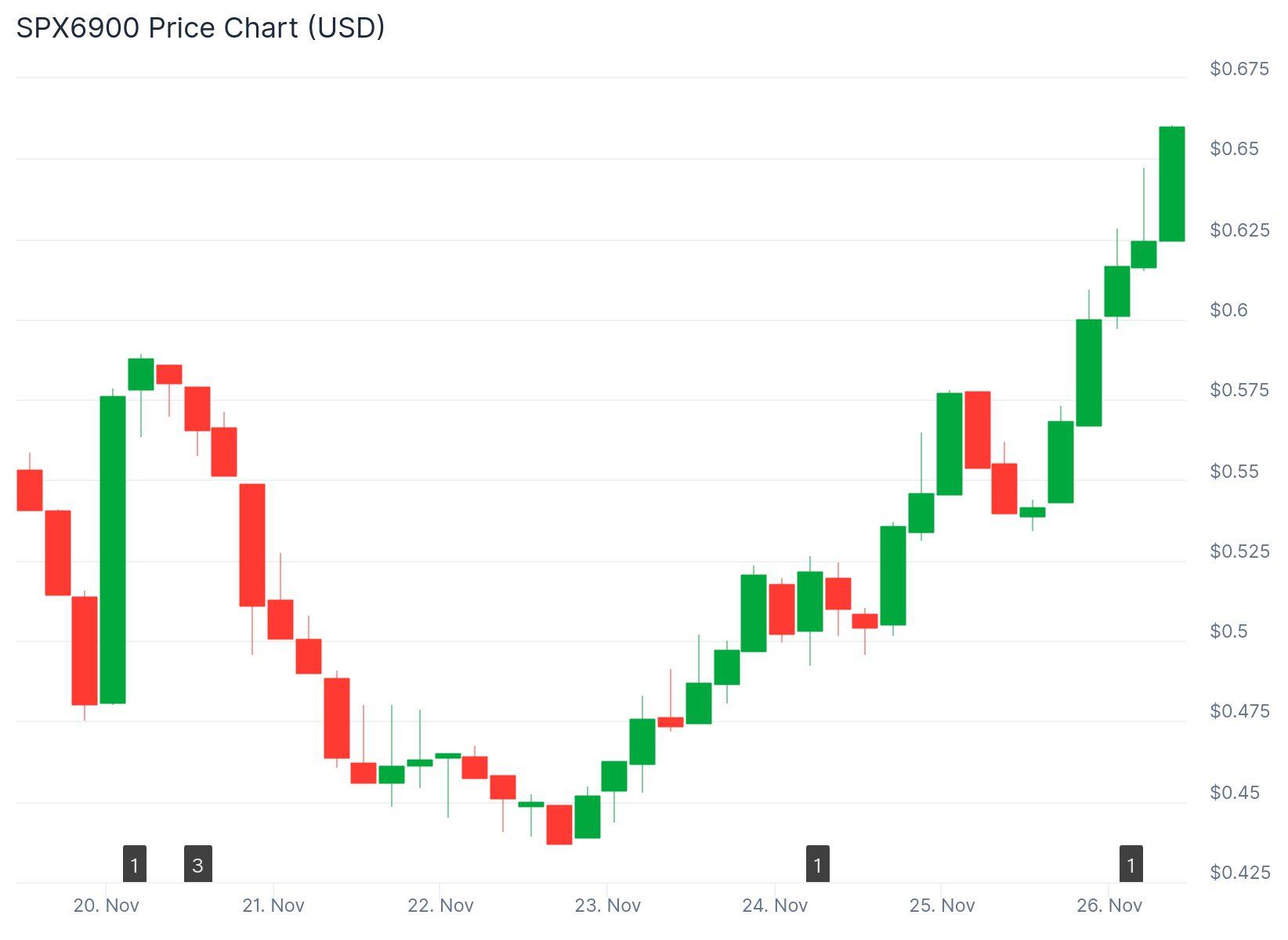Viewport: 1288px width, 940px height.
Task: Click the 20. Nov date axis label
Action: tap(106, 906)
